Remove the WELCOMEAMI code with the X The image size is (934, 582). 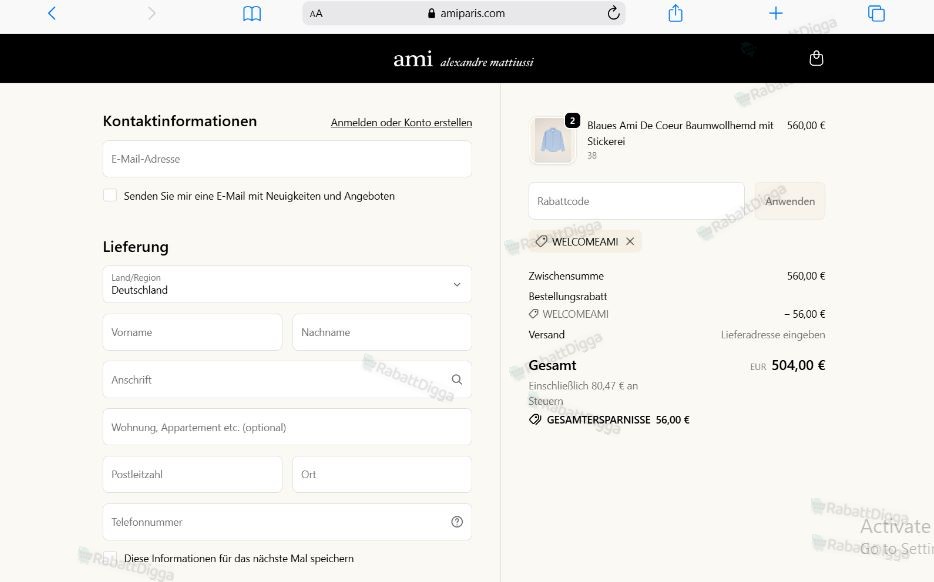[x=630, y=241]
